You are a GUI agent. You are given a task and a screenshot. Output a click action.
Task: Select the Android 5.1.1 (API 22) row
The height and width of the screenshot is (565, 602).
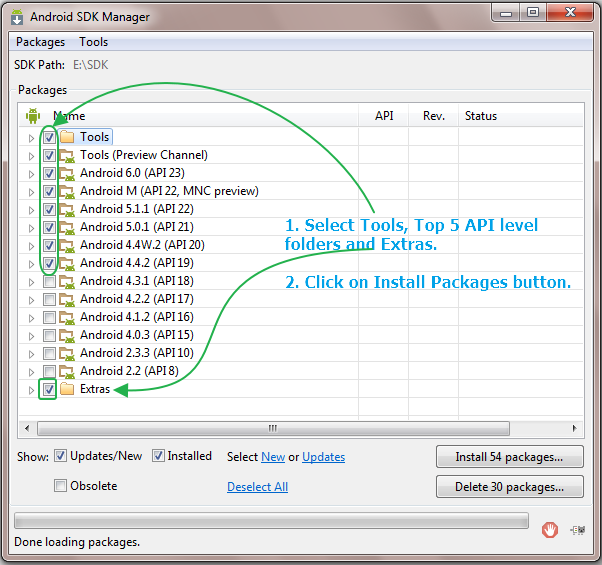[x=301, y=209]
